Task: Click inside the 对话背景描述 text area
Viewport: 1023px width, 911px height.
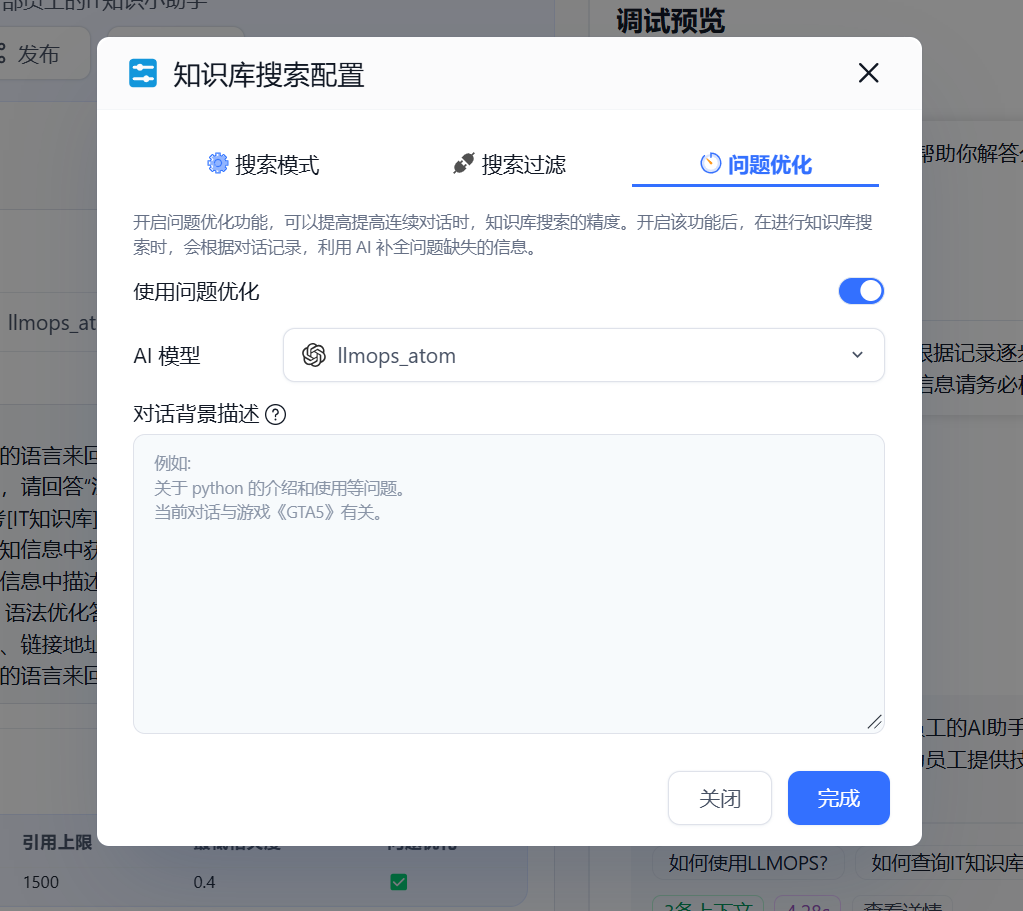Action: [x=508, y=580]
